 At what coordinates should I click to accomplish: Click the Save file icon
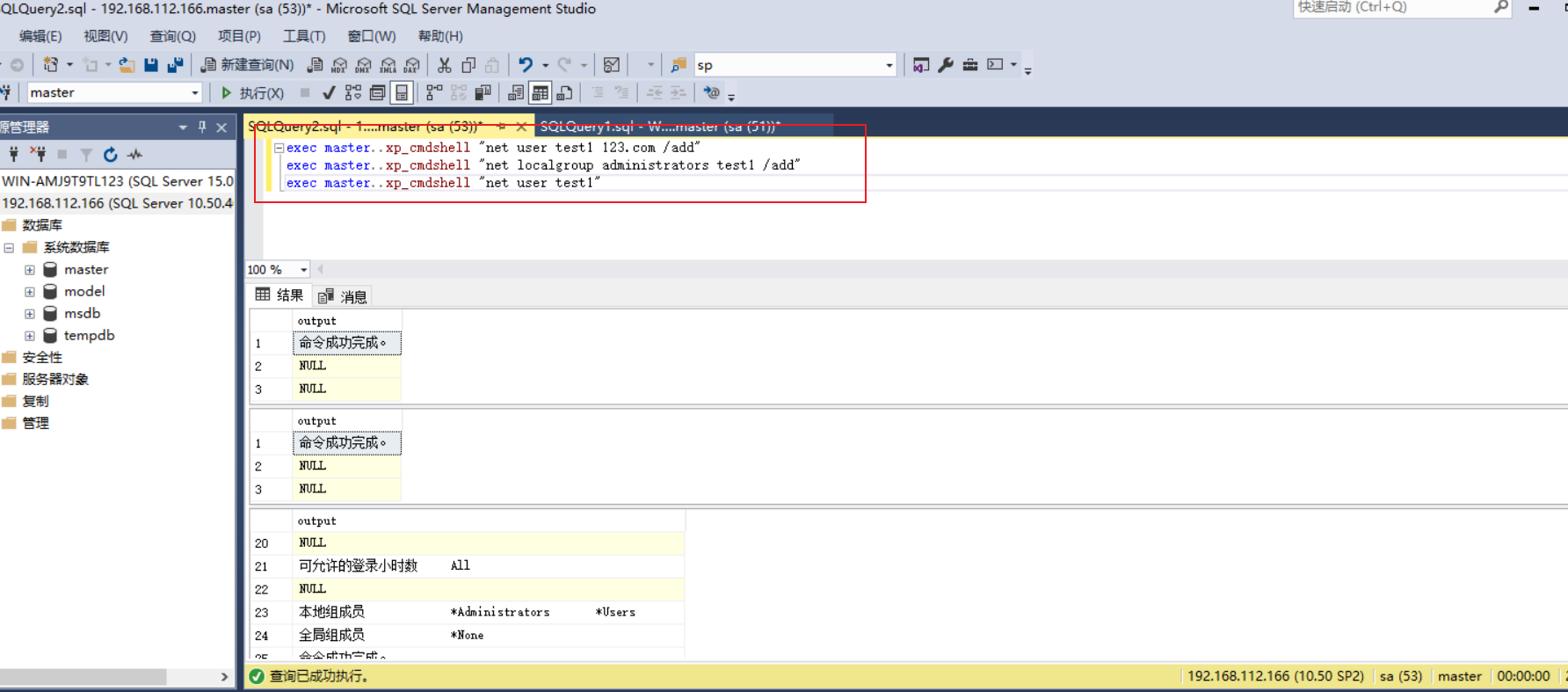point(151,65)
